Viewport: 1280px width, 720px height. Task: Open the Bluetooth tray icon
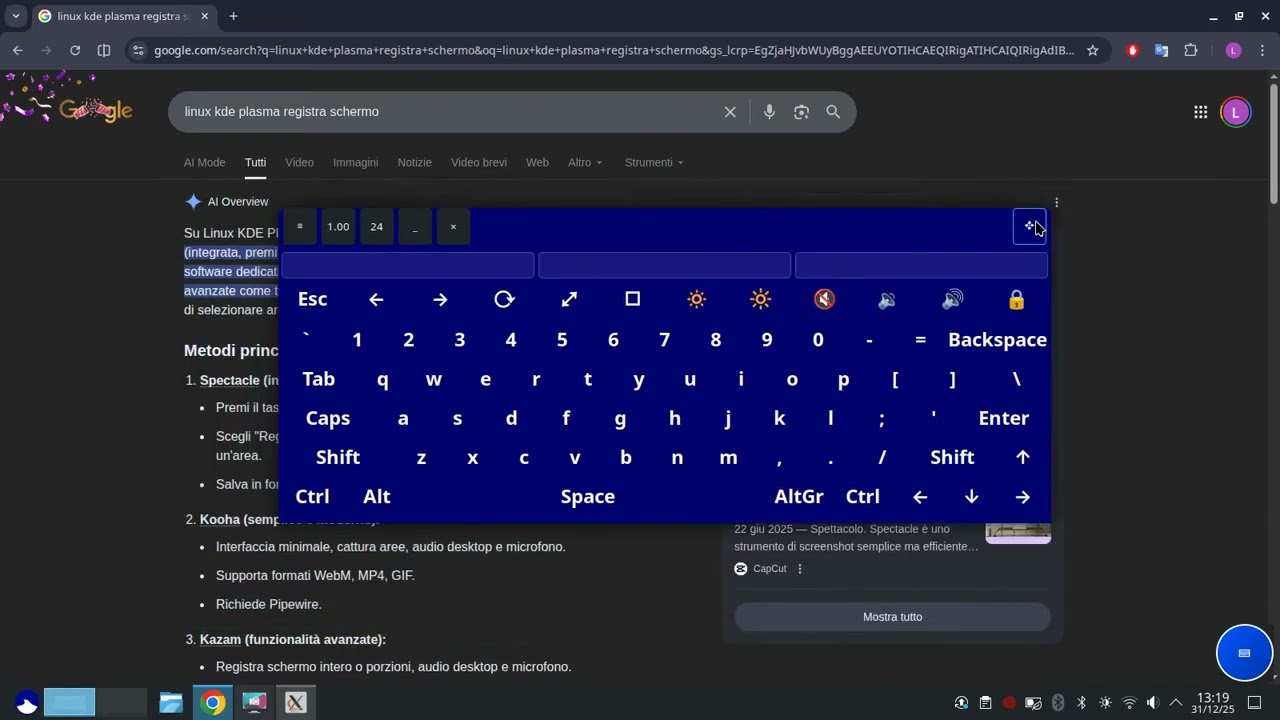tap(1081, 703)
